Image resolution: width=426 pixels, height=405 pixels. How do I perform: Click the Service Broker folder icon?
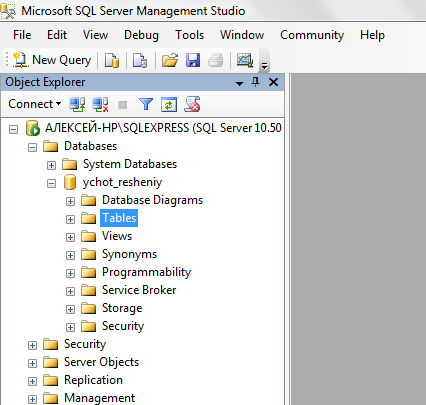coord(88,290)
